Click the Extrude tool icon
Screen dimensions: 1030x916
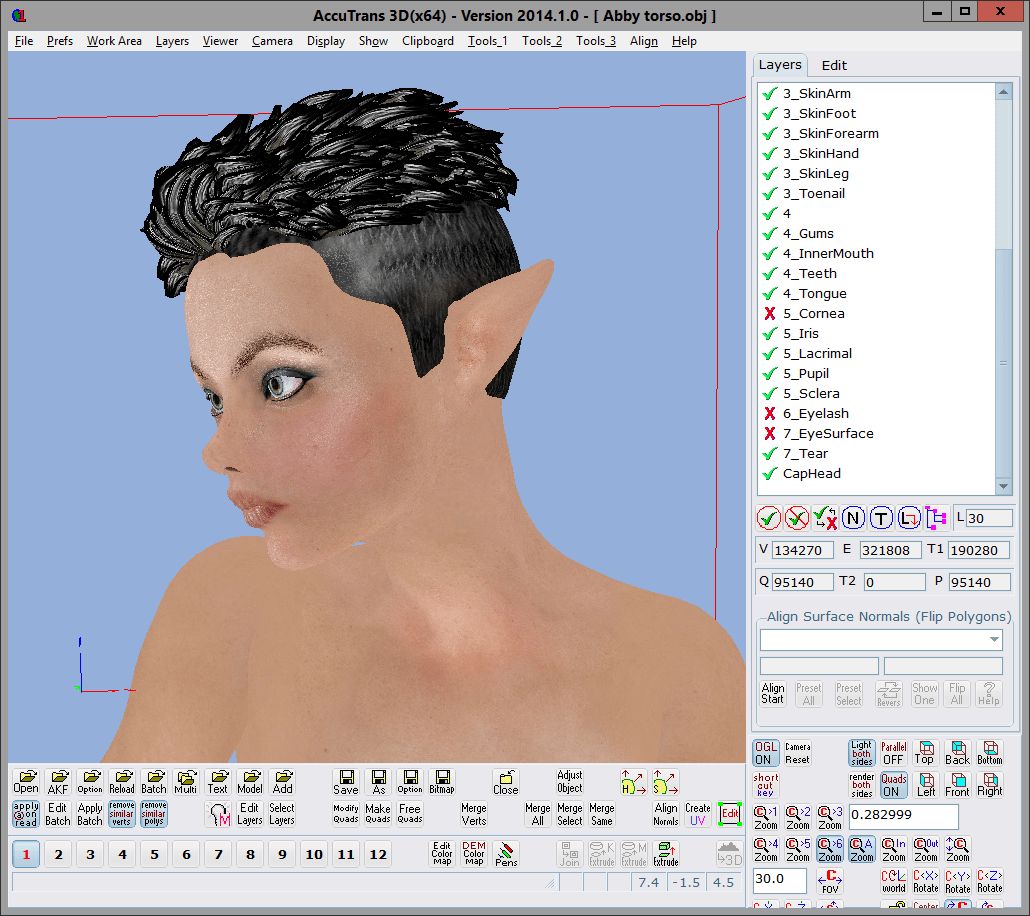[665, 853]
